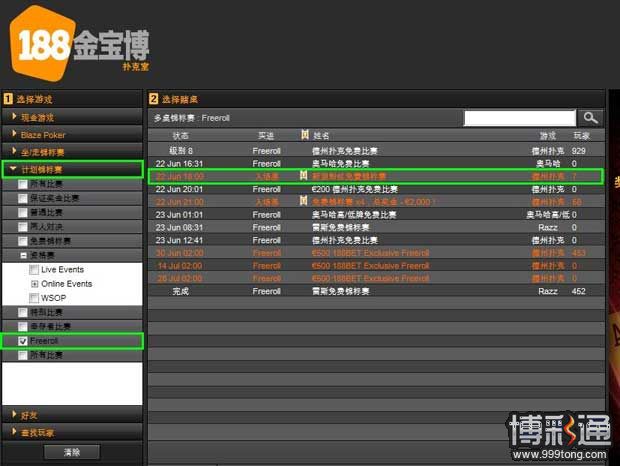Click the 清除 clear button

tap(72, 452)
